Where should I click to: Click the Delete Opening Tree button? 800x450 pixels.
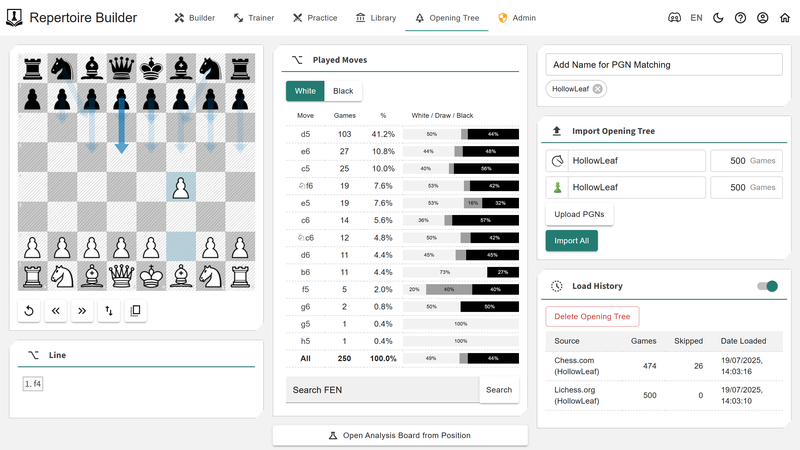point(592,316)
